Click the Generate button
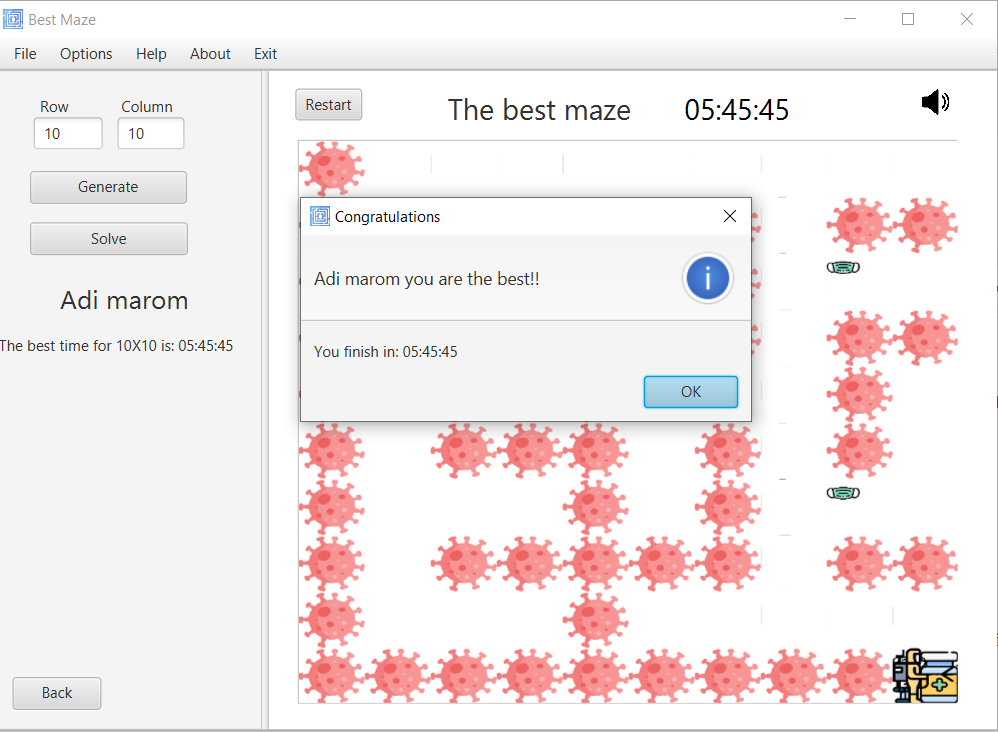Image resolution: width=998 pixels, height=732 pixels. tap(108, 187)
